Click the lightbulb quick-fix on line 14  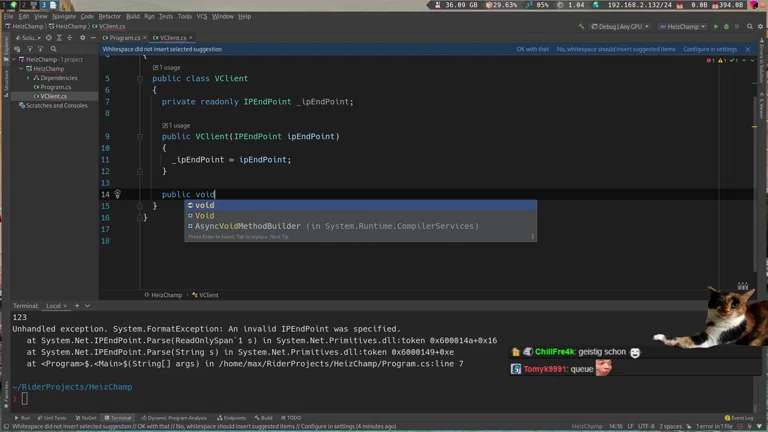118,194
